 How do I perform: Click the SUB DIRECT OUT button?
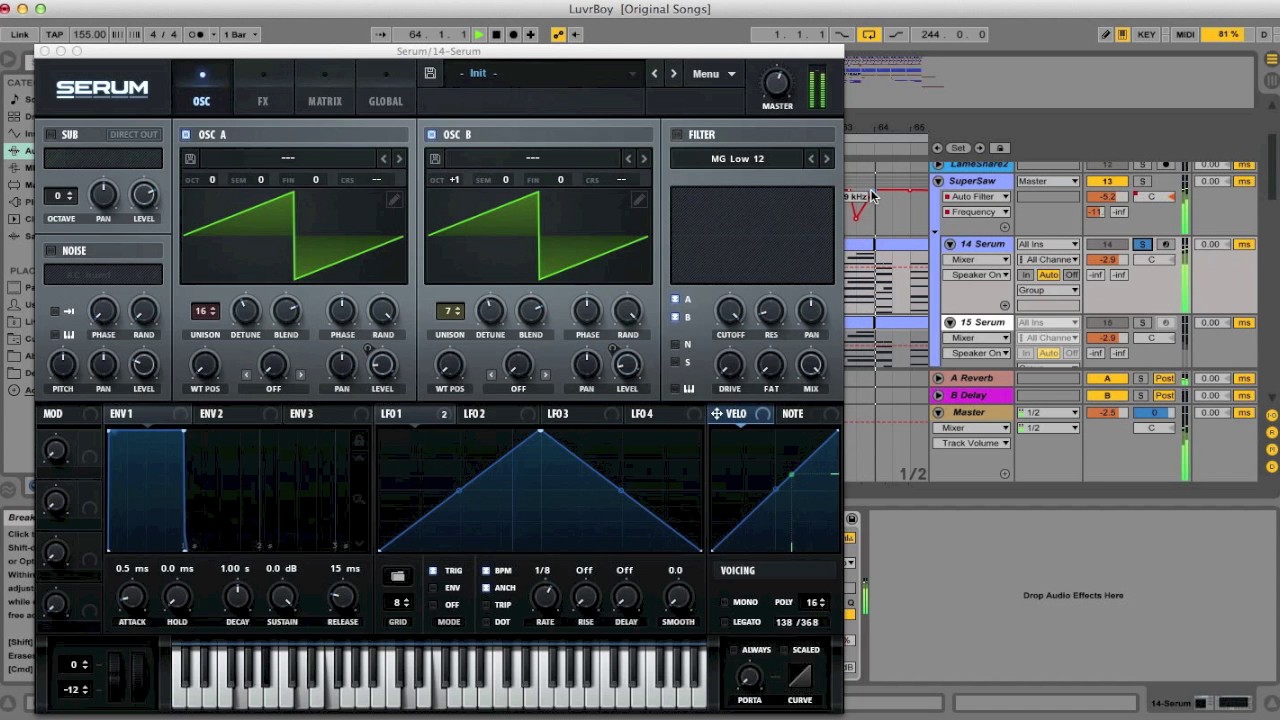pos(133,134)
